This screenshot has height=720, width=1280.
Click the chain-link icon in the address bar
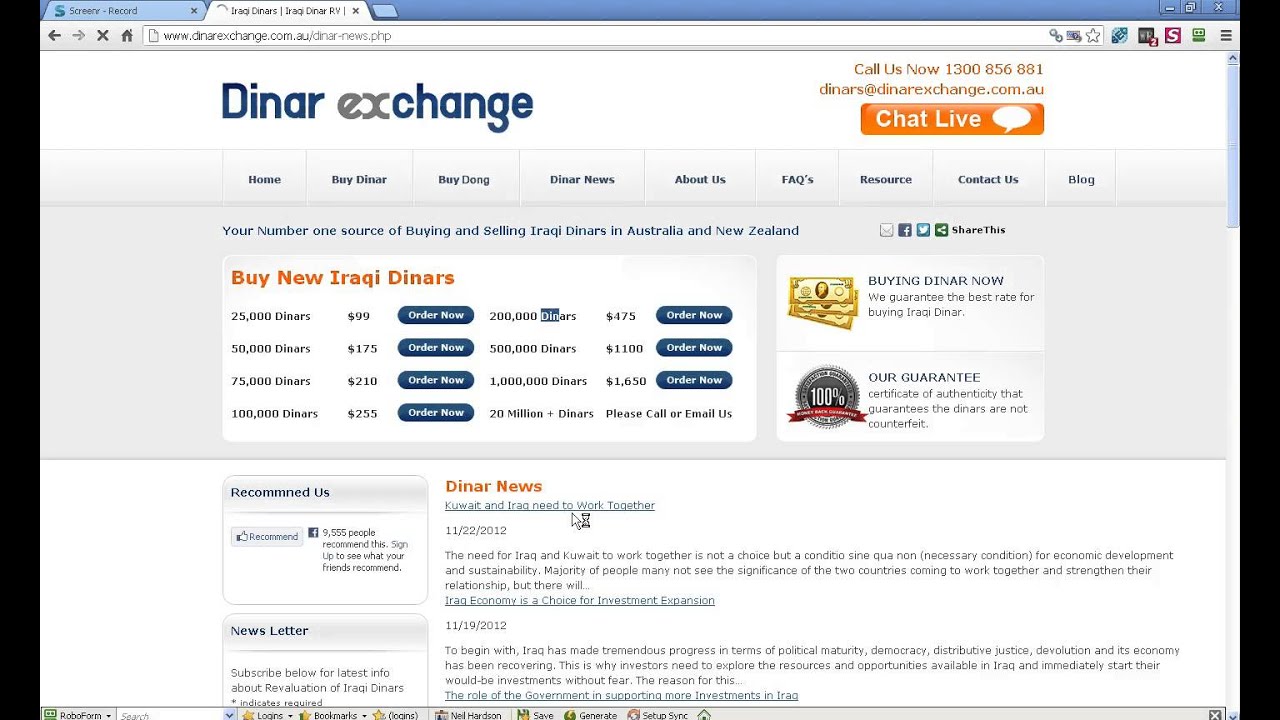point(1055,35)
